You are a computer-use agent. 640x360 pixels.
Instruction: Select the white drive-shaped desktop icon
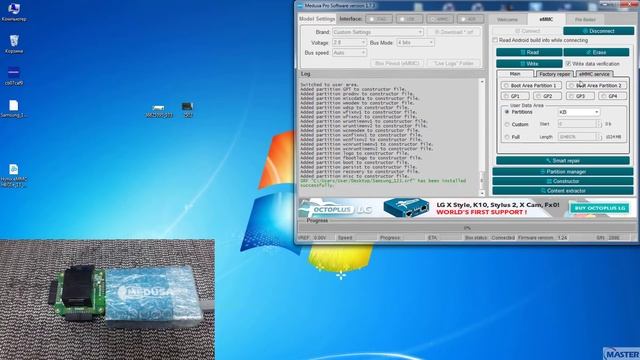pos(158,111)
